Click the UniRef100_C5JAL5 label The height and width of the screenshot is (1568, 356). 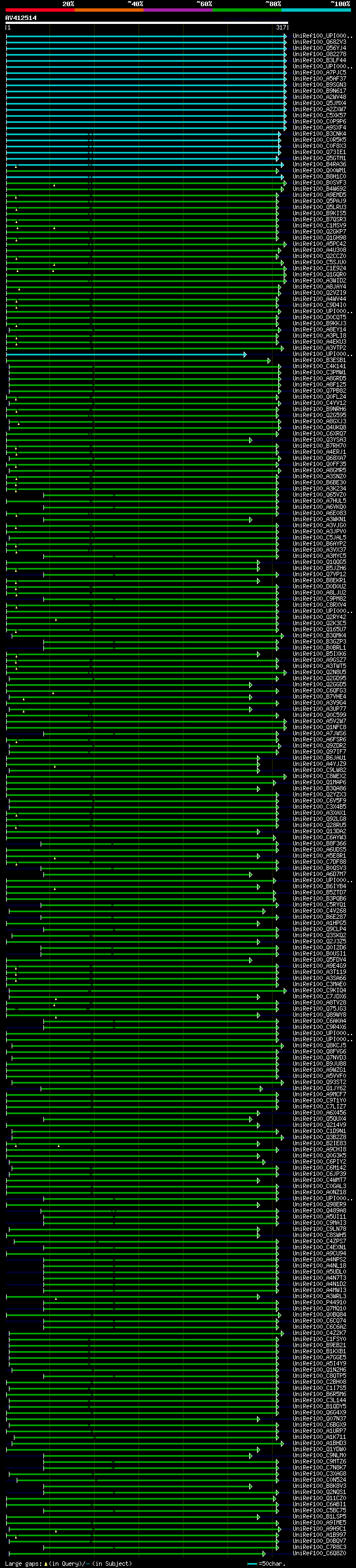(319, 537)
